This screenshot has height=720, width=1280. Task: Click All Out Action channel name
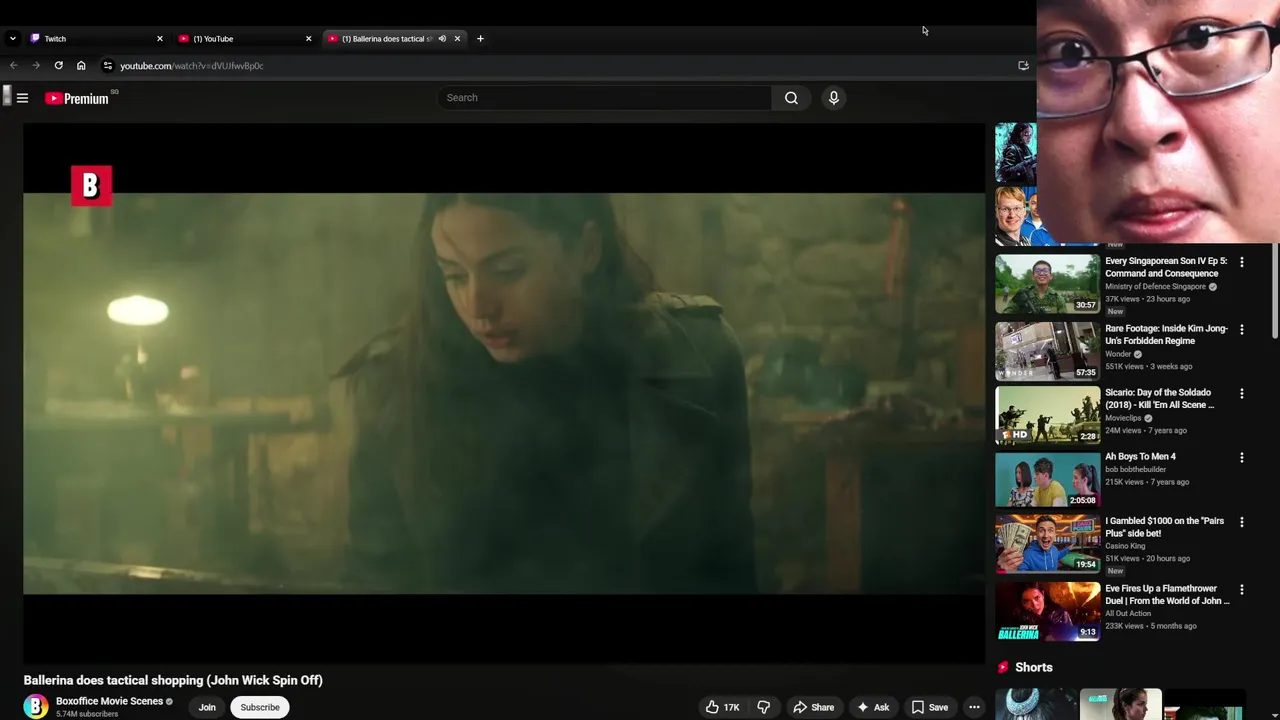tap(1128, 614)
